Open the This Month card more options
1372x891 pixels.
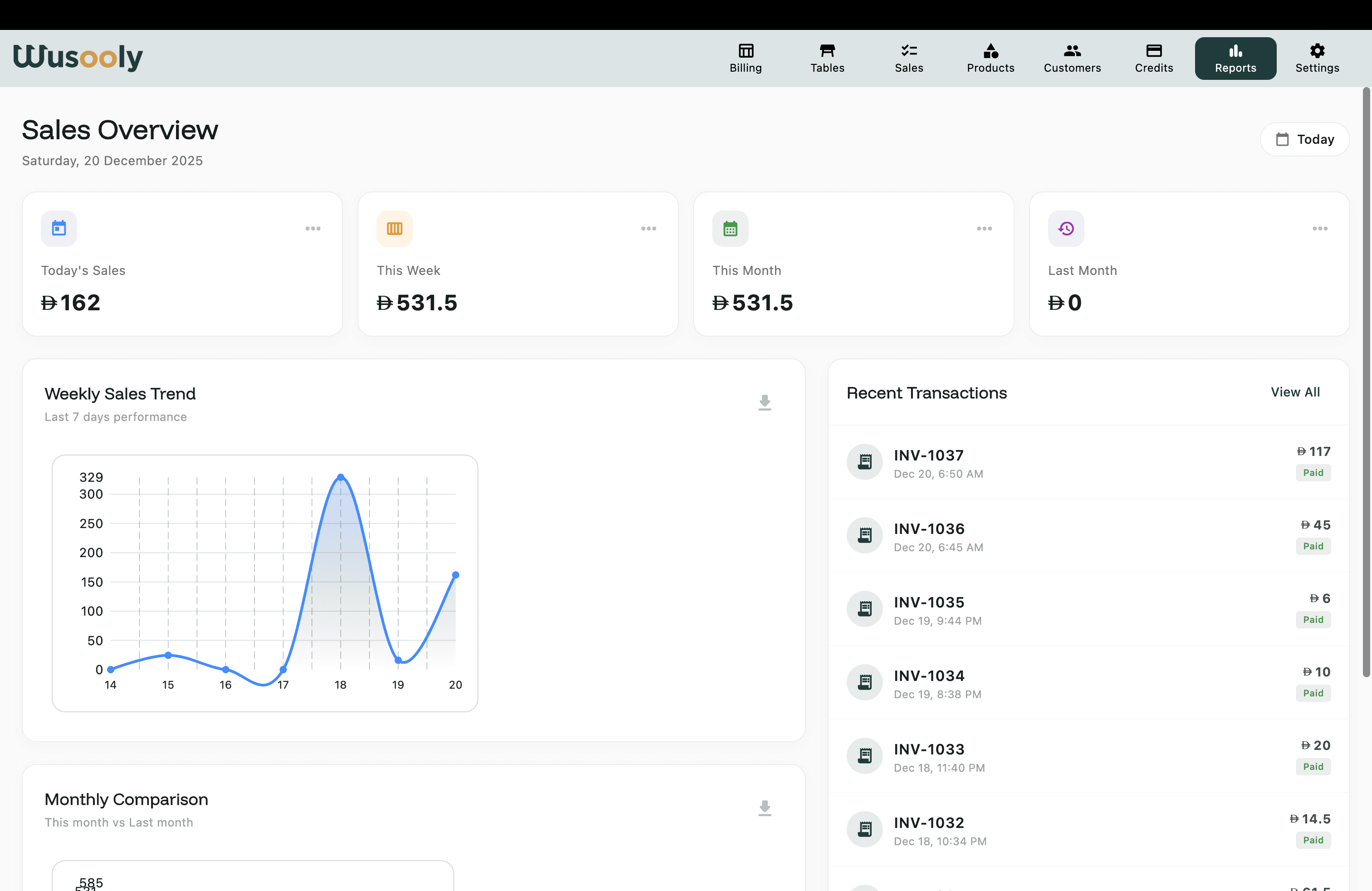[984, 228]
